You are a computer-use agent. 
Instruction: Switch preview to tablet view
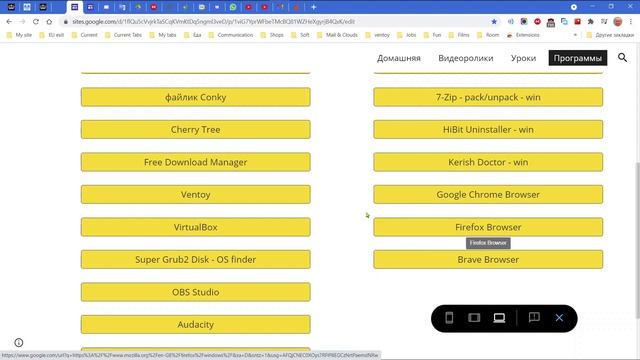pyautogui.click(x=474, y=318)
